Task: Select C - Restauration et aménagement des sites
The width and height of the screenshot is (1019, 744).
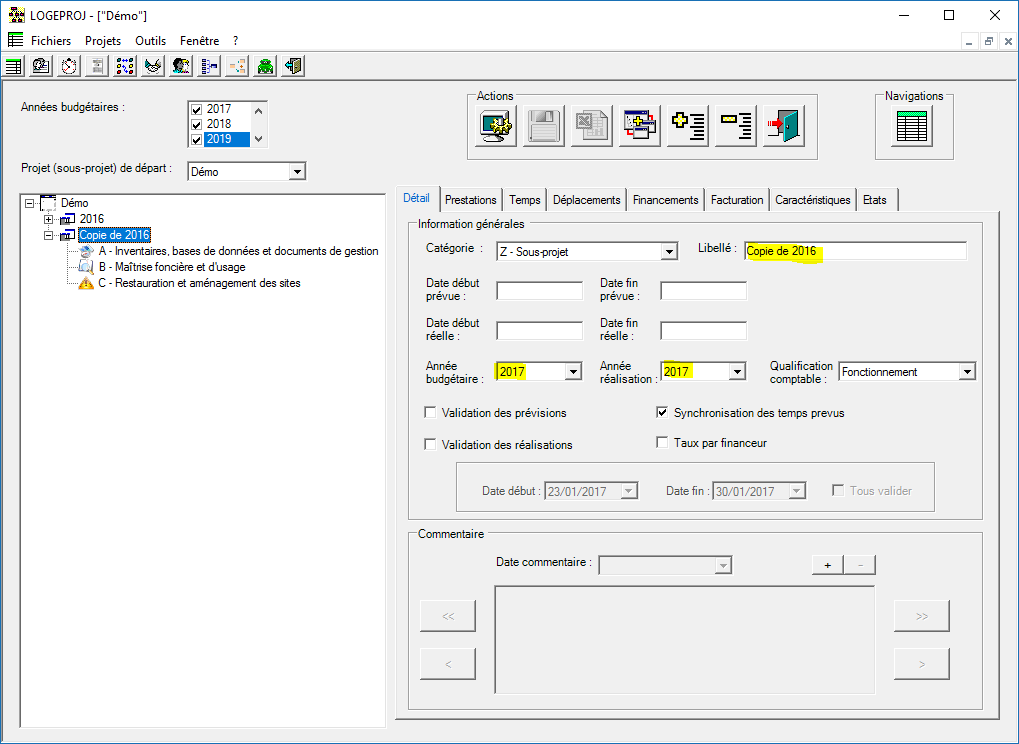Action: [x=199, y=283]
